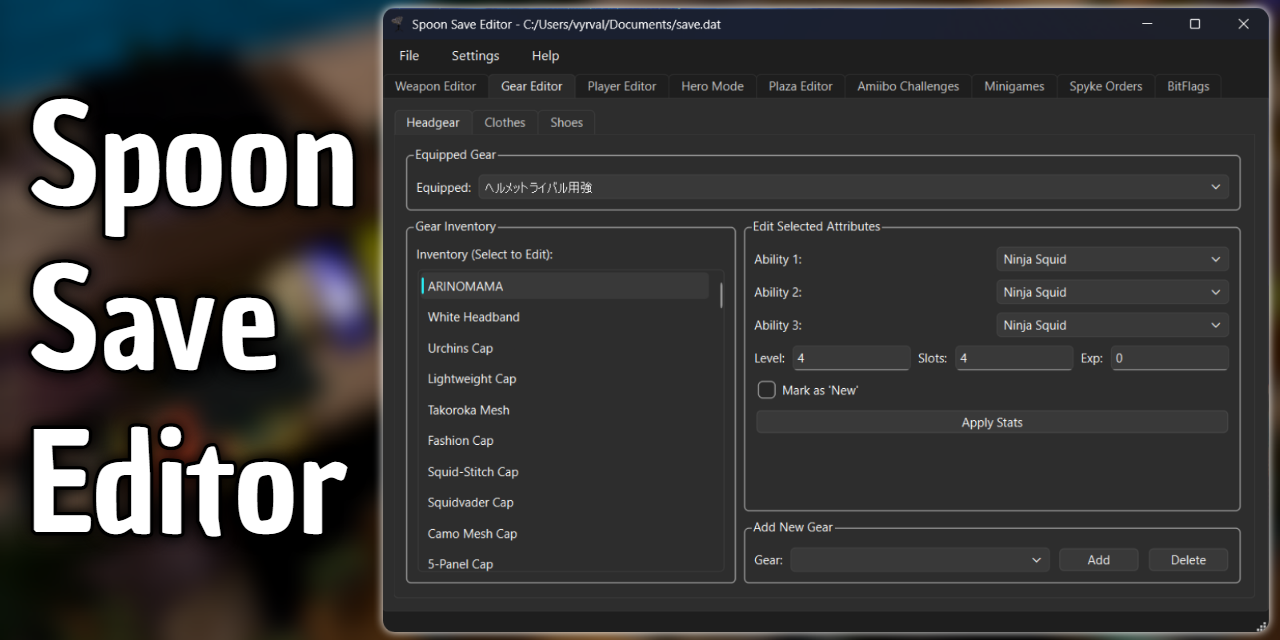
Task: Open the Ability 2 dropdown
Action: pos(1112,292)
